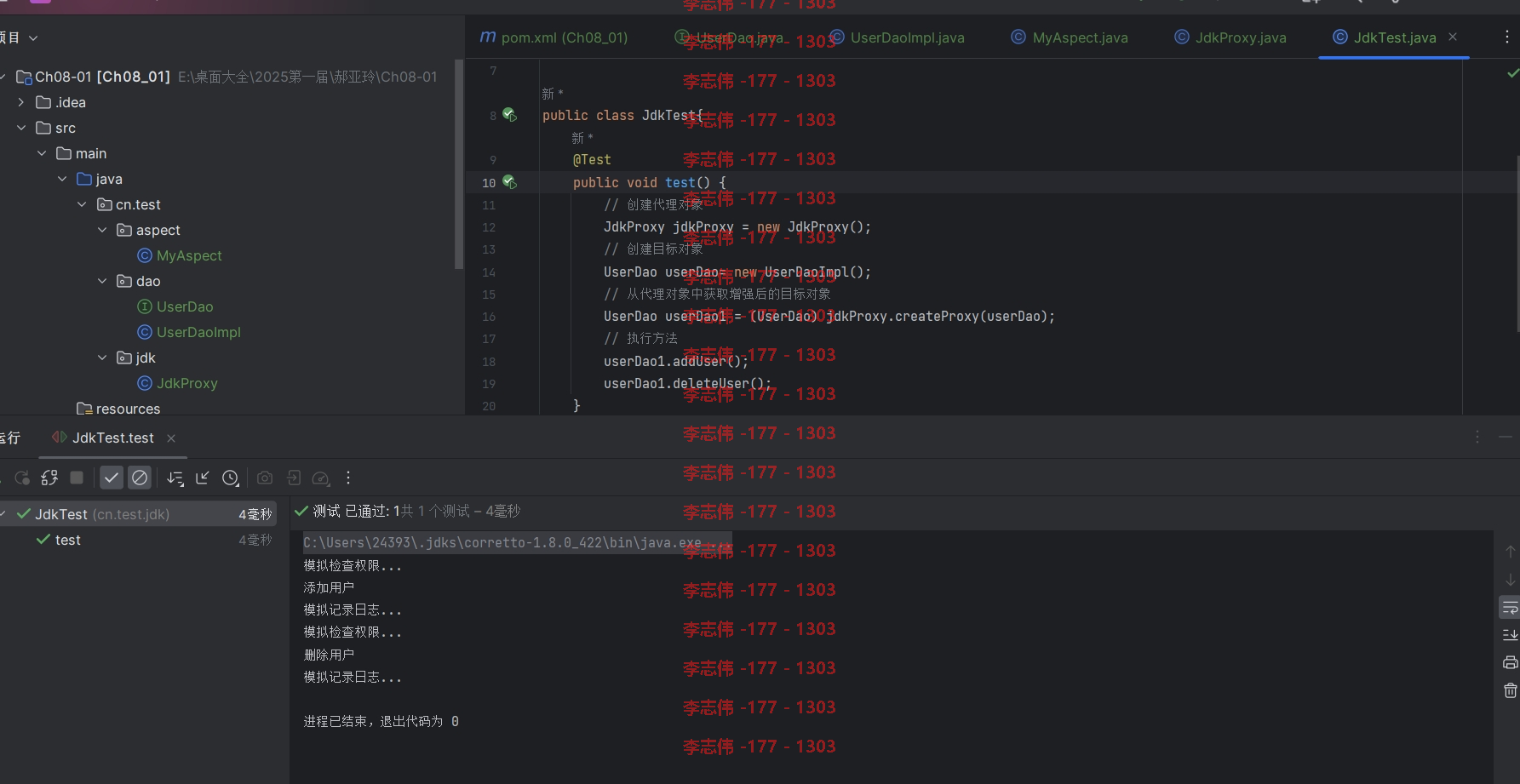
Task: Click the 添加用户 console output line
Action: [329, 587]
